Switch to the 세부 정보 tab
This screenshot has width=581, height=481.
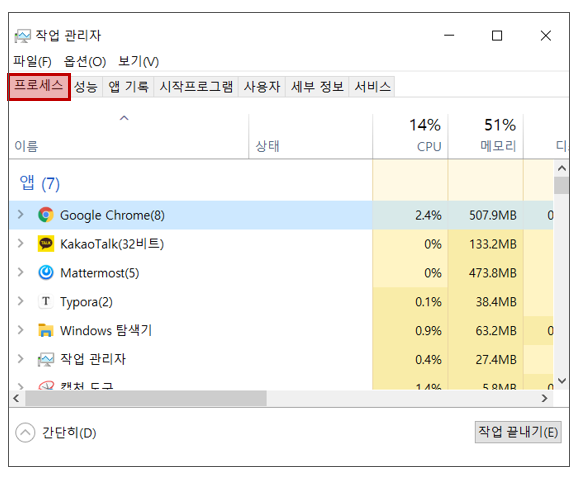317,87
